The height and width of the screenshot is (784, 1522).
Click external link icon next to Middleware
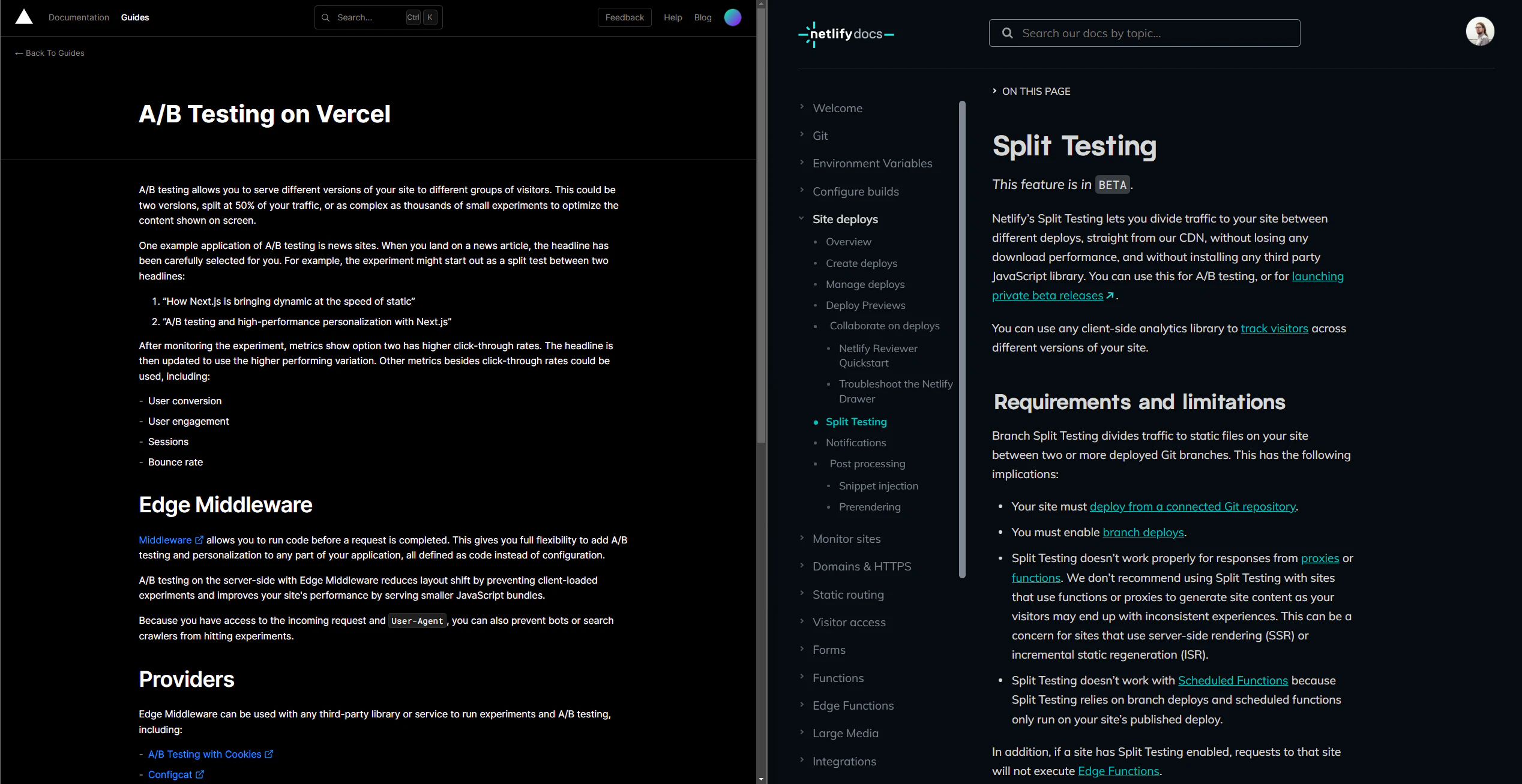point(199,540)
